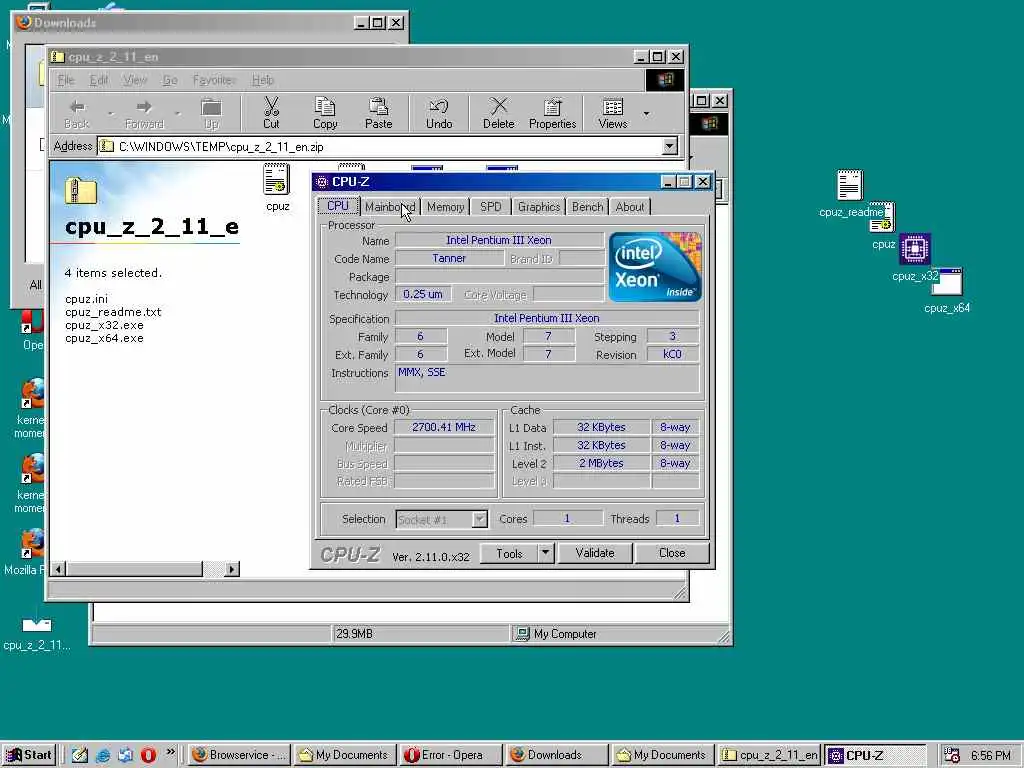Click the left pane scroll right arrow

click(x=231, y=569)
